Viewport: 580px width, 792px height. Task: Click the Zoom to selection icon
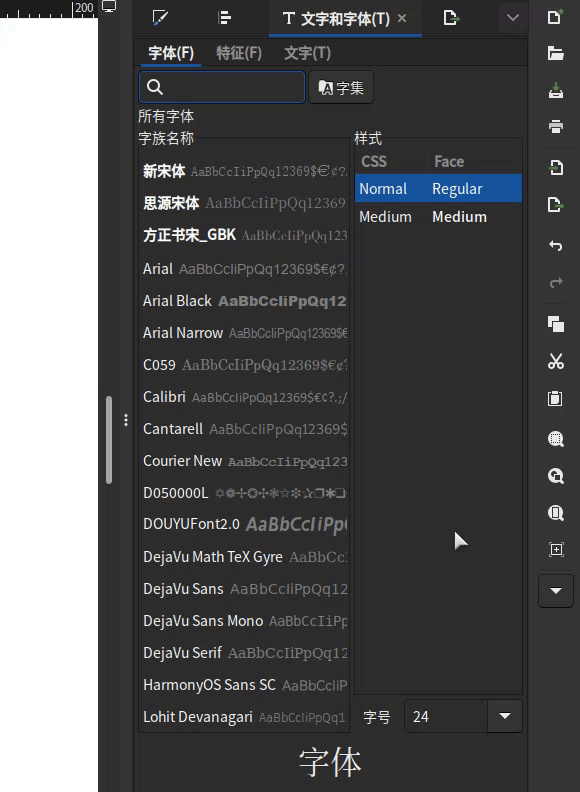(x=556, y=439)
